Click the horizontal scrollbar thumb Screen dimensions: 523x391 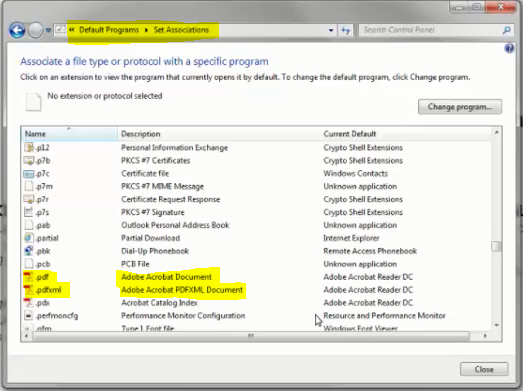(x=251, y=336)
